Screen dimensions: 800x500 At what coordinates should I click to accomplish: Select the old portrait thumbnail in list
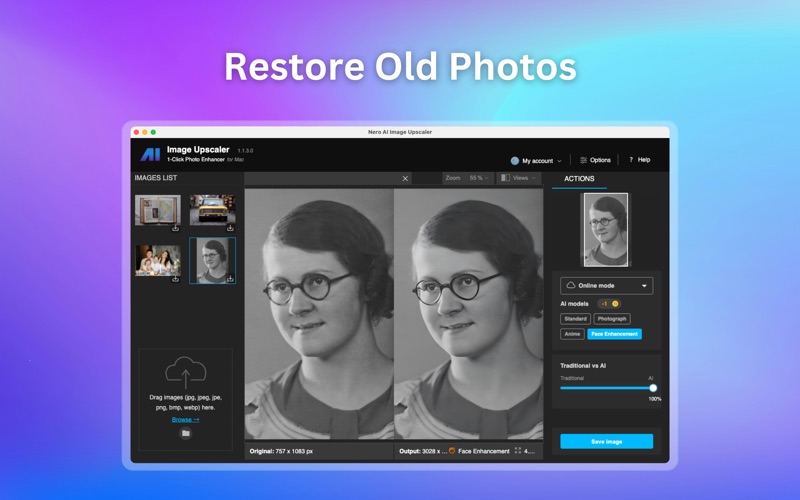pyautogui.click(x=212, y=259)
